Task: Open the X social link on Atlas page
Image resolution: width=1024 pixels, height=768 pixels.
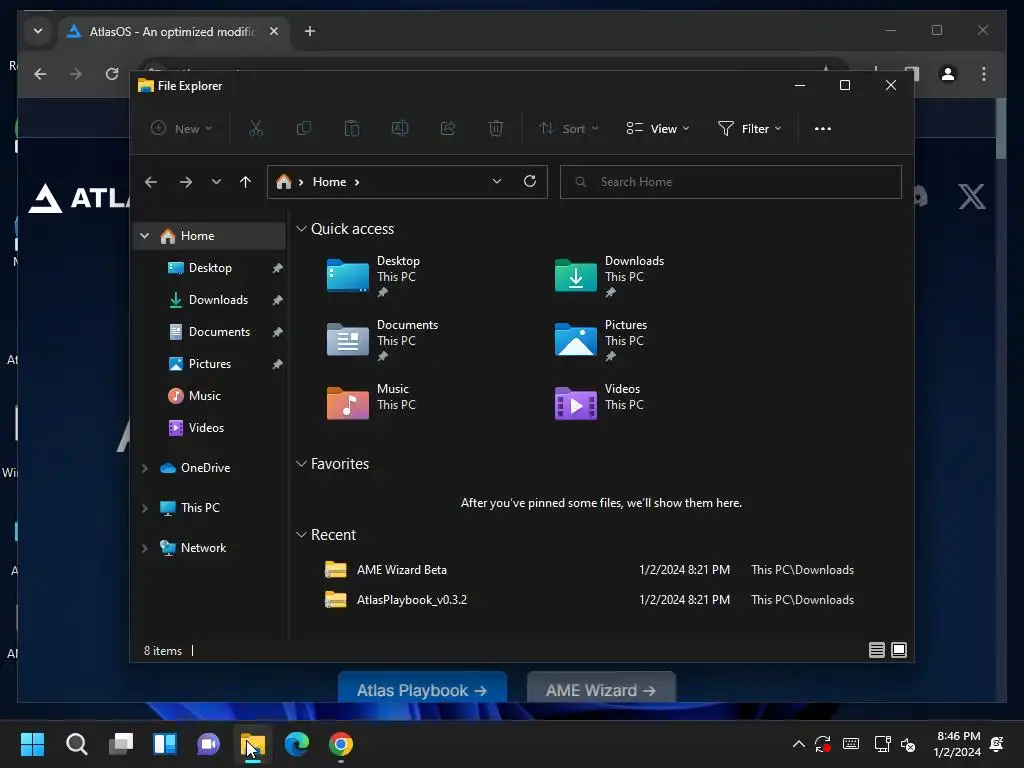Action: [972, 197]
